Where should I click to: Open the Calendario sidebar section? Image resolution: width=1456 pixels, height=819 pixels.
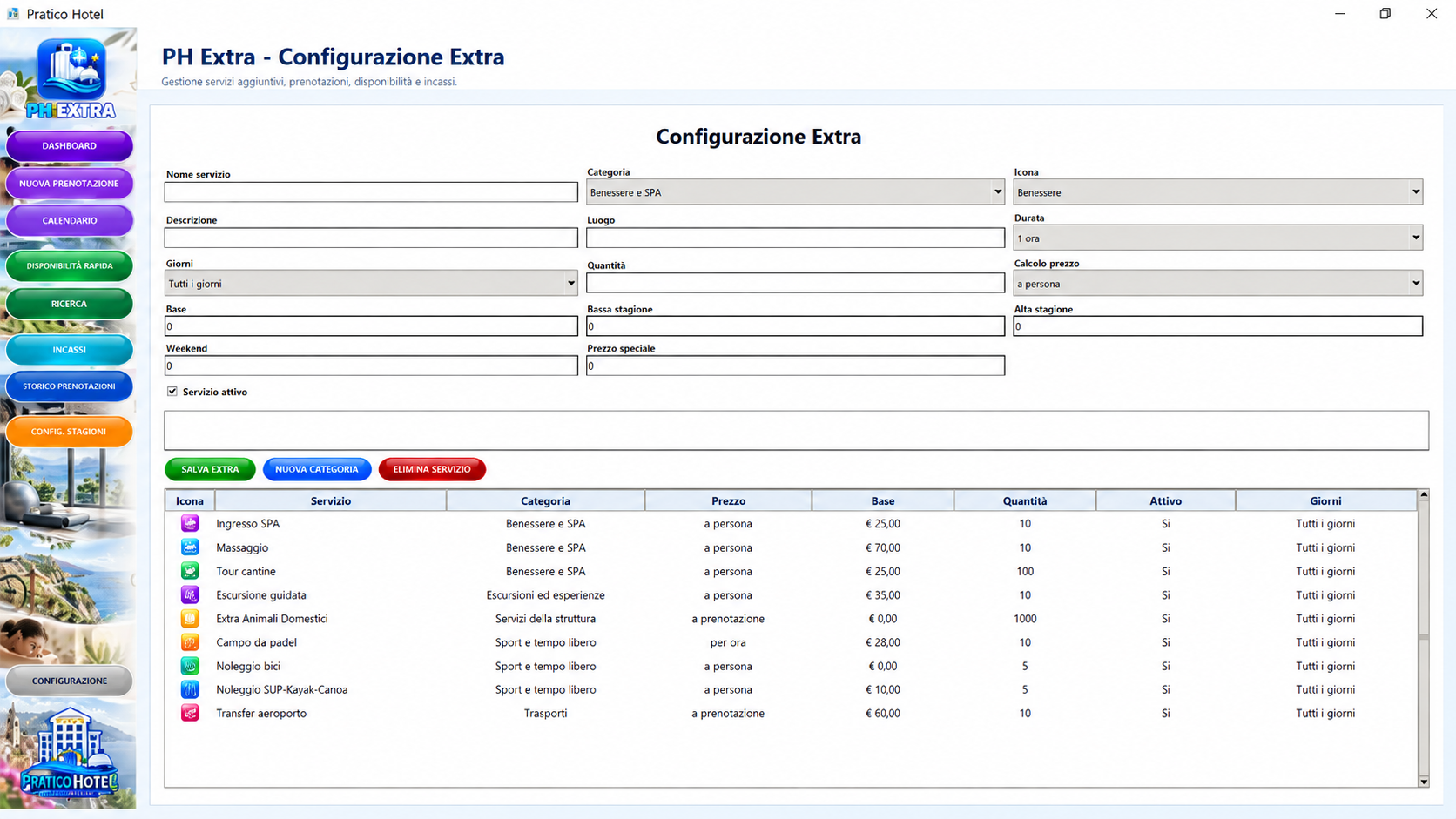[x=70, y=221]
